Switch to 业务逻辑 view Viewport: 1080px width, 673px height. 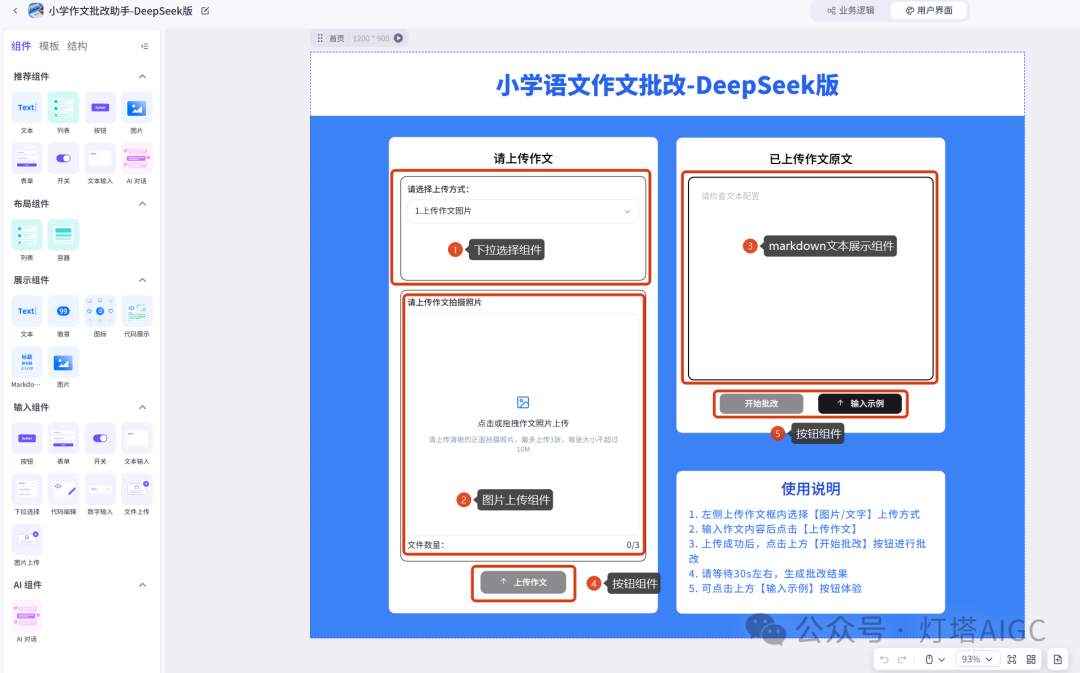pyautogui.click(x=851, y=10)
